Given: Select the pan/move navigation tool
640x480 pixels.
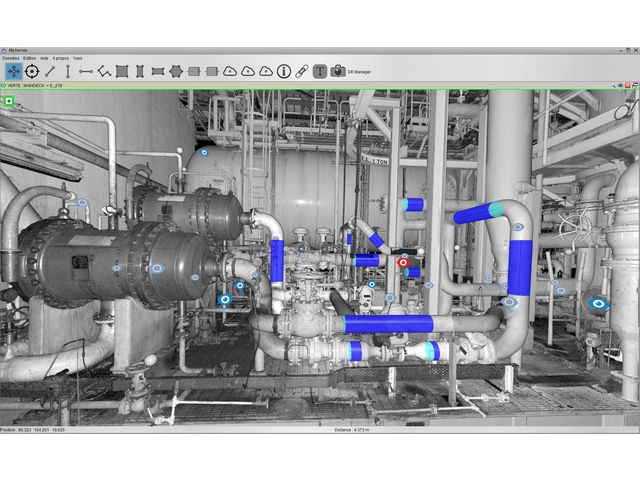Looking at the screenshot, I should (x=12, y=71).
